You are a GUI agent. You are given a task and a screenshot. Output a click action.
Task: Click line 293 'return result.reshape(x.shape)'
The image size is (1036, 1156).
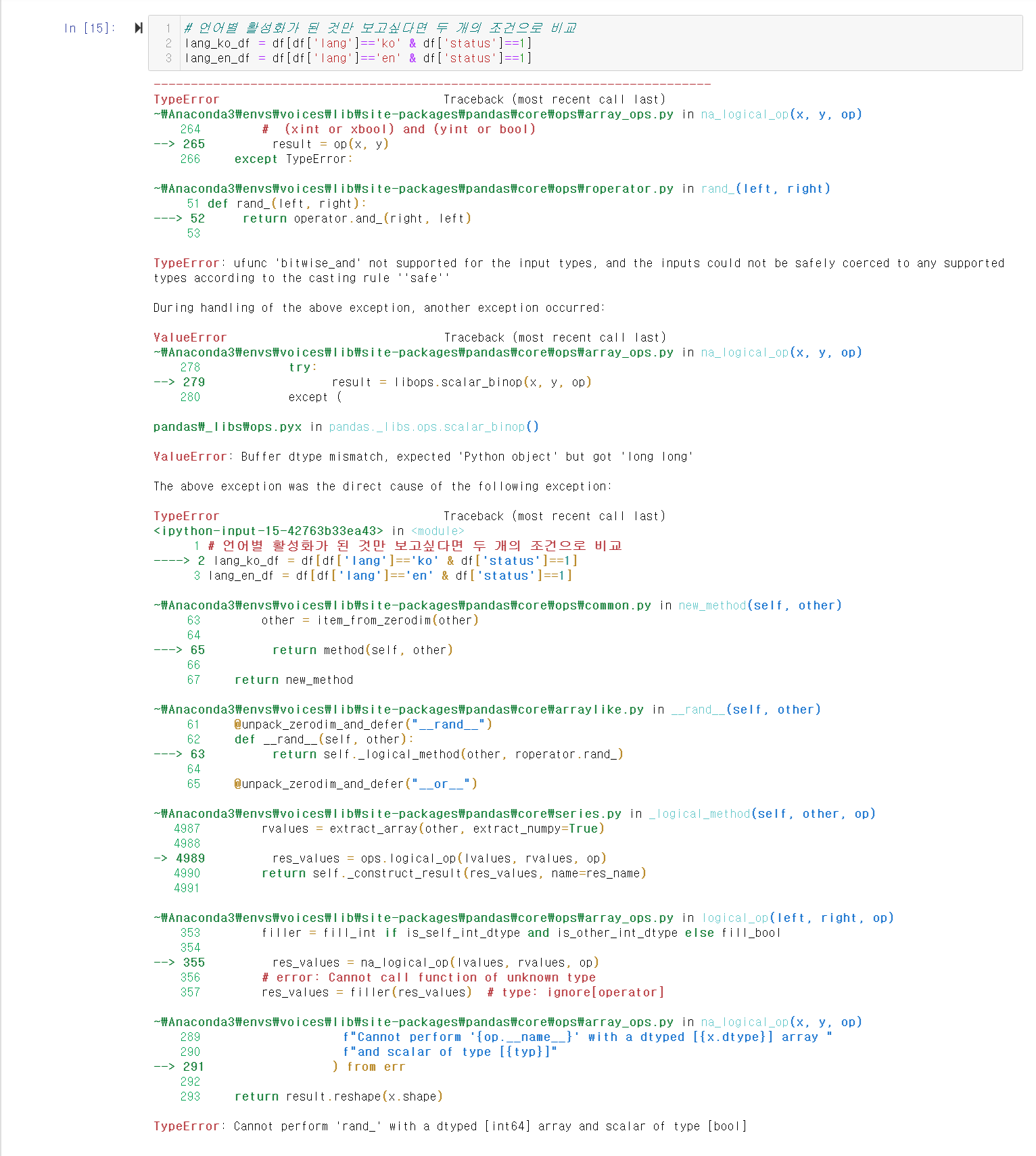click(312, 1096)
